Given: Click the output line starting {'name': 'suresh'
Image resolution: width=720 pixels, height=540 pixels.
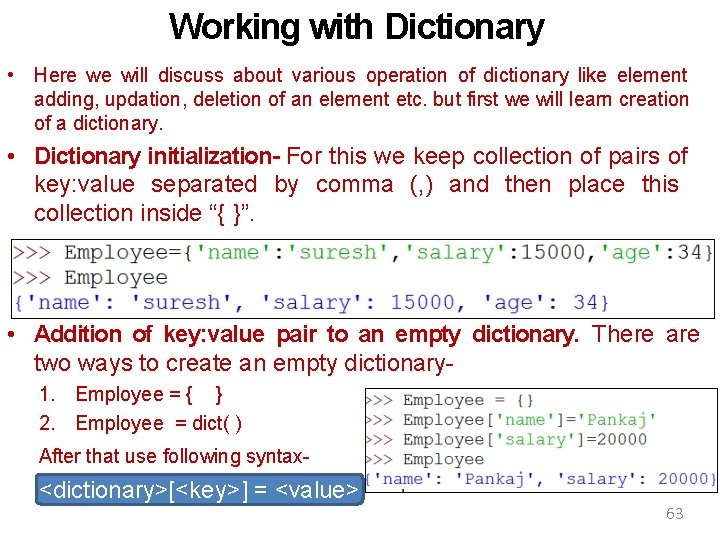Looking at the screenshot, I should (x=311, y=303).
